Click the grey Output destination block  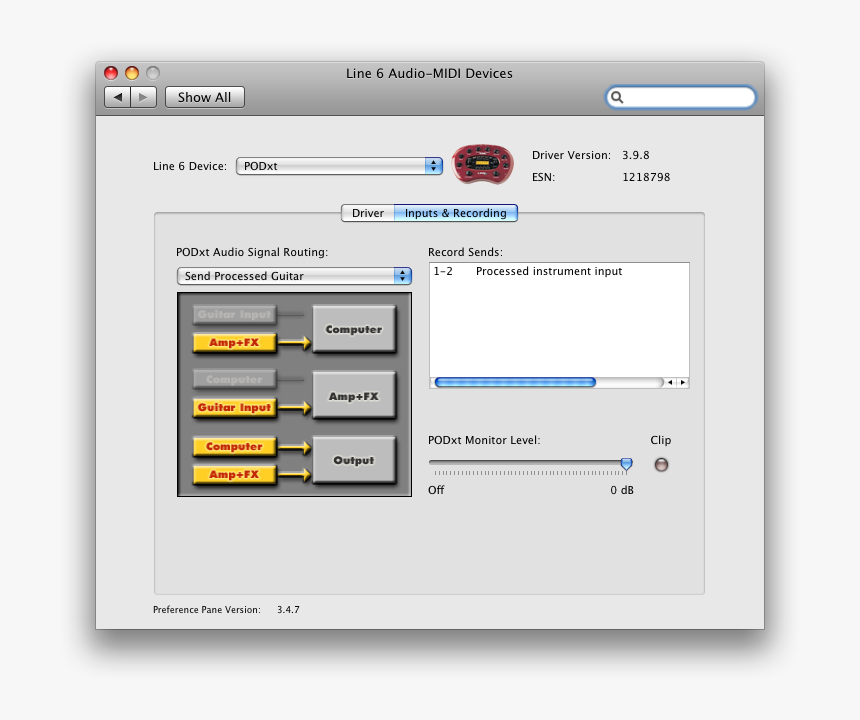354,460
